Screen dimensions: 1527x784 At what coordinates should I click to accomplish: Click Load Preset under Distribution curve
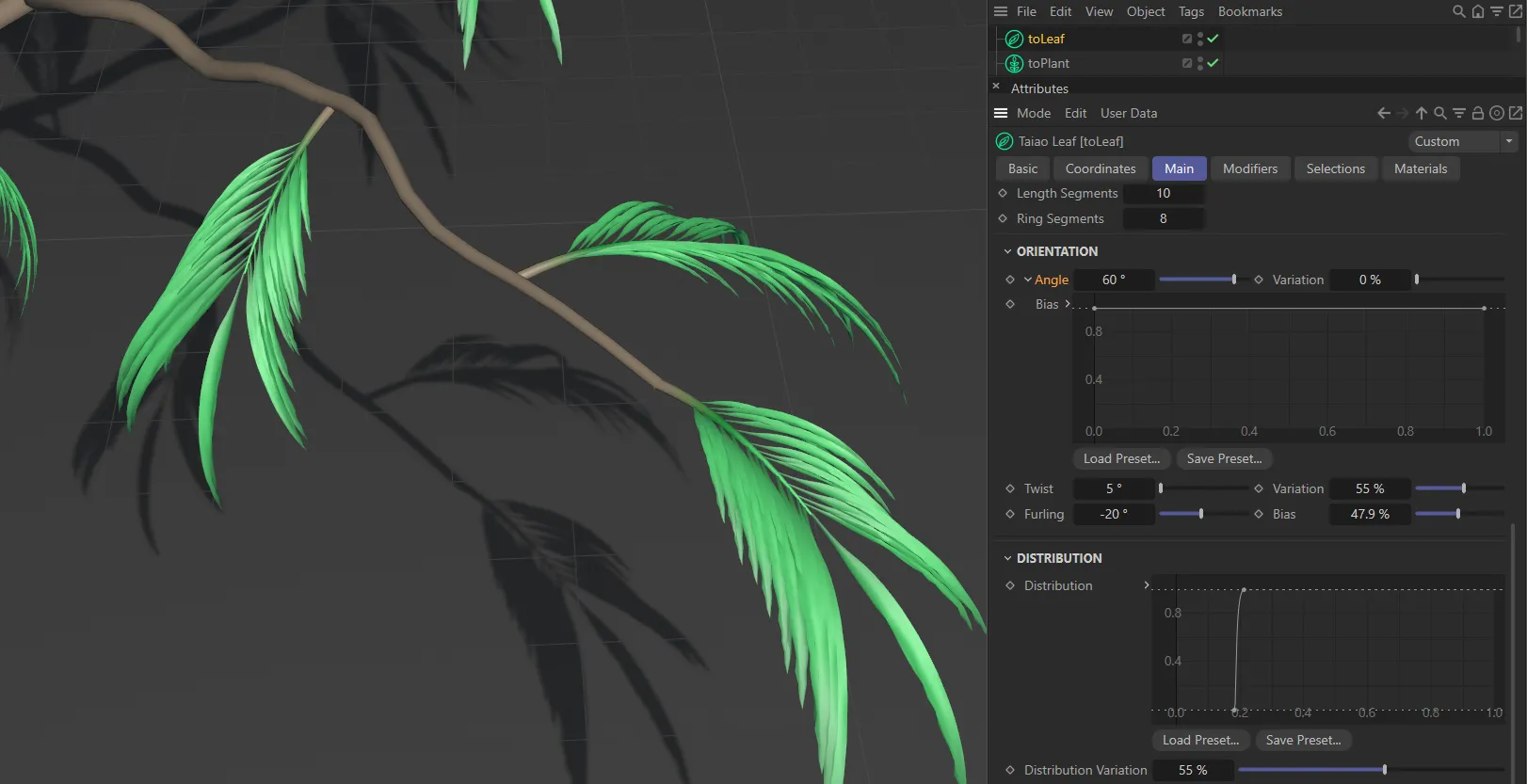pyautogui.click(x=1200, y=740)
